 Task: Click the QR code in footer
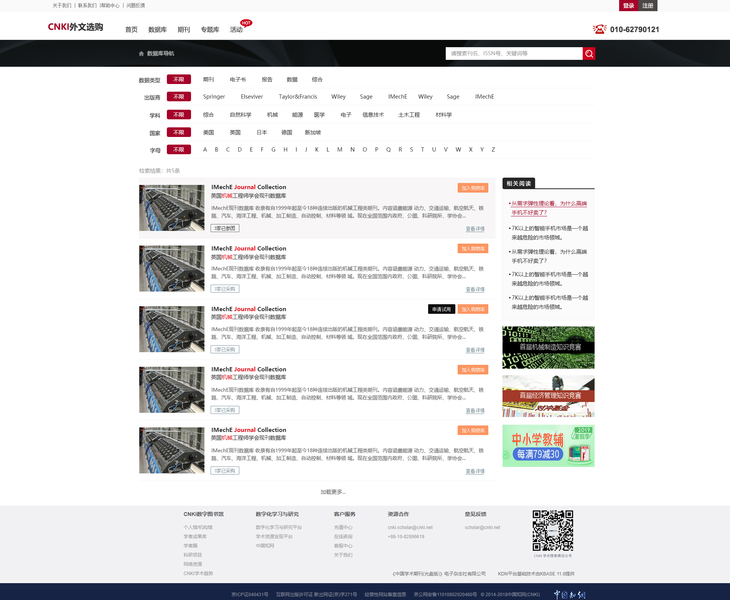coord(553,531)
